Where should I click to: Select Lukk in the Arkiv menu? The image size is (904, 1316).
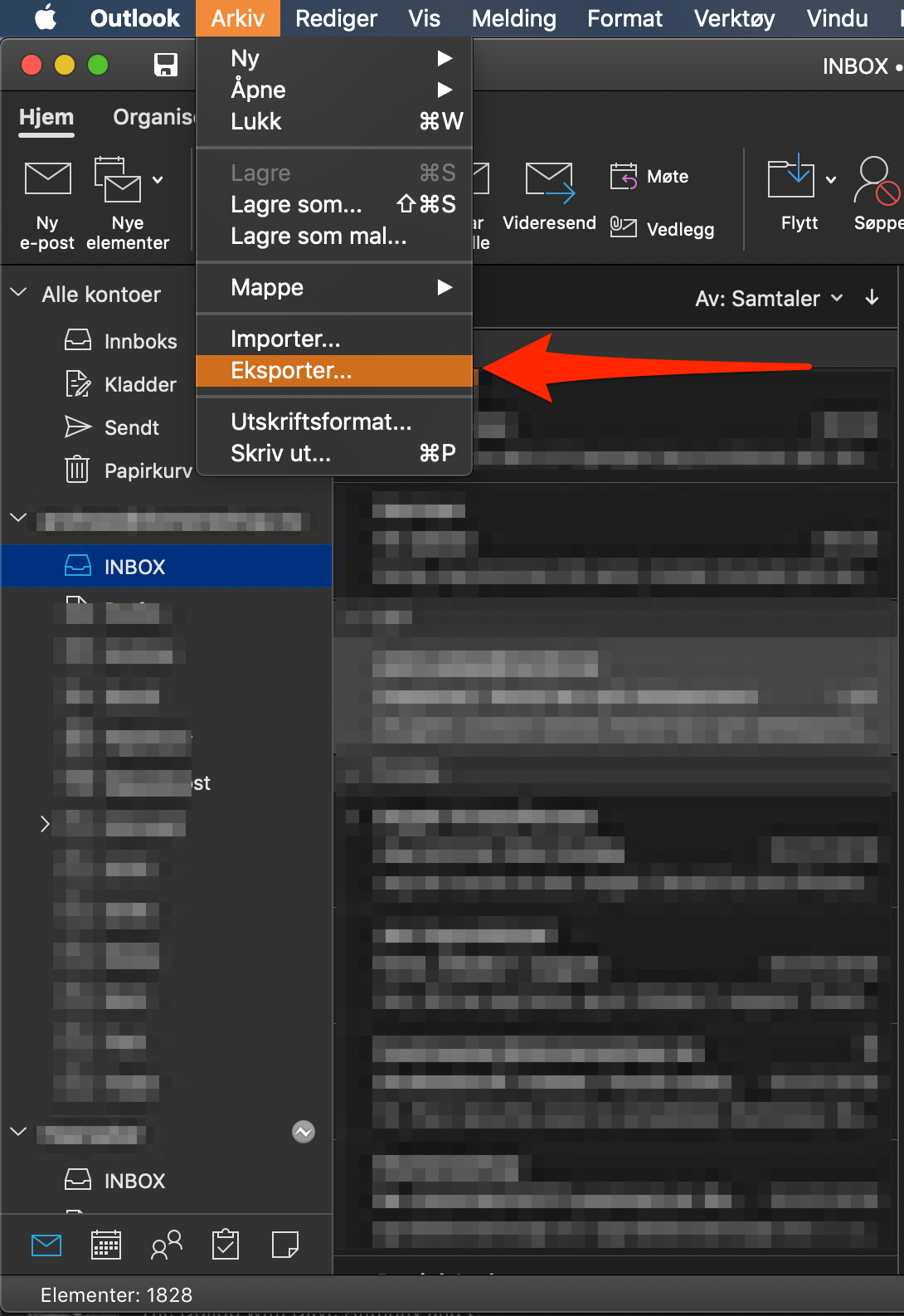pyautogui.click(x=333, y=121)
